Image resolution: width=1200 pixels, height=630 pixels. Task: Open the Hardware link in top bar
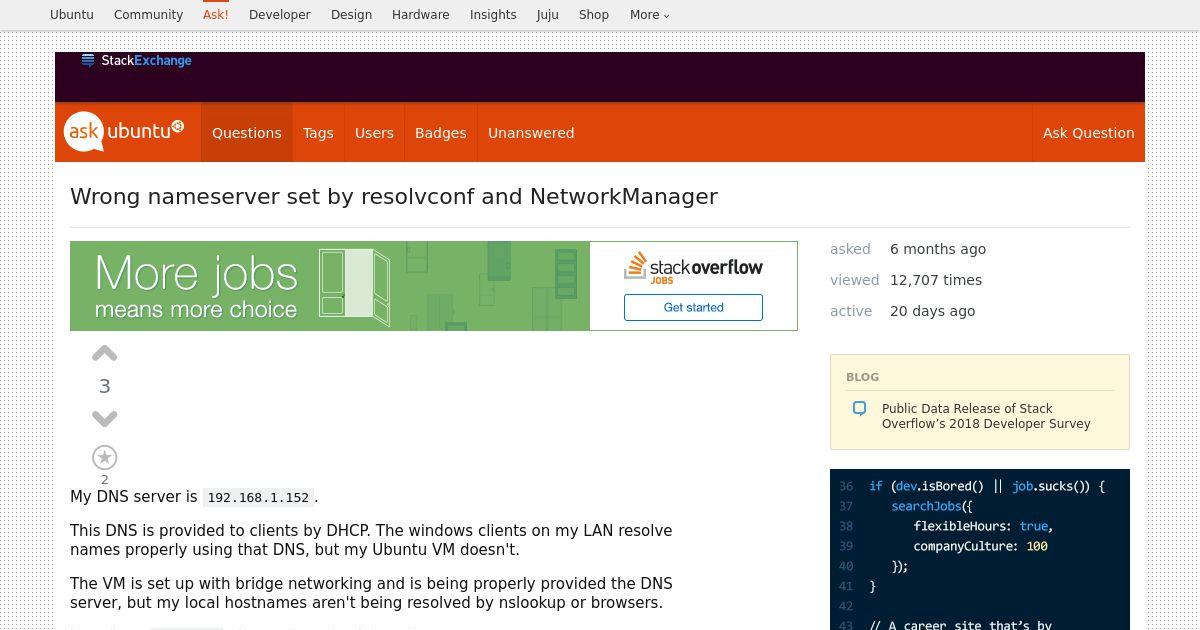tap(420, 15)
